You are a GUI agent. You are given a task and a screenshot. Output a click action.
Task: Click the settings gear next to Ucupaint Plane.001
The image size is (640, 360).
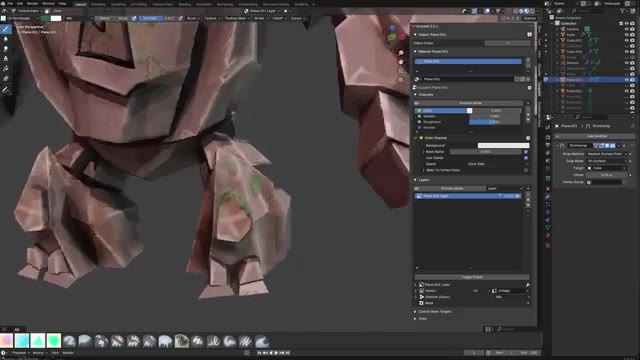click(x=529, y=87)
